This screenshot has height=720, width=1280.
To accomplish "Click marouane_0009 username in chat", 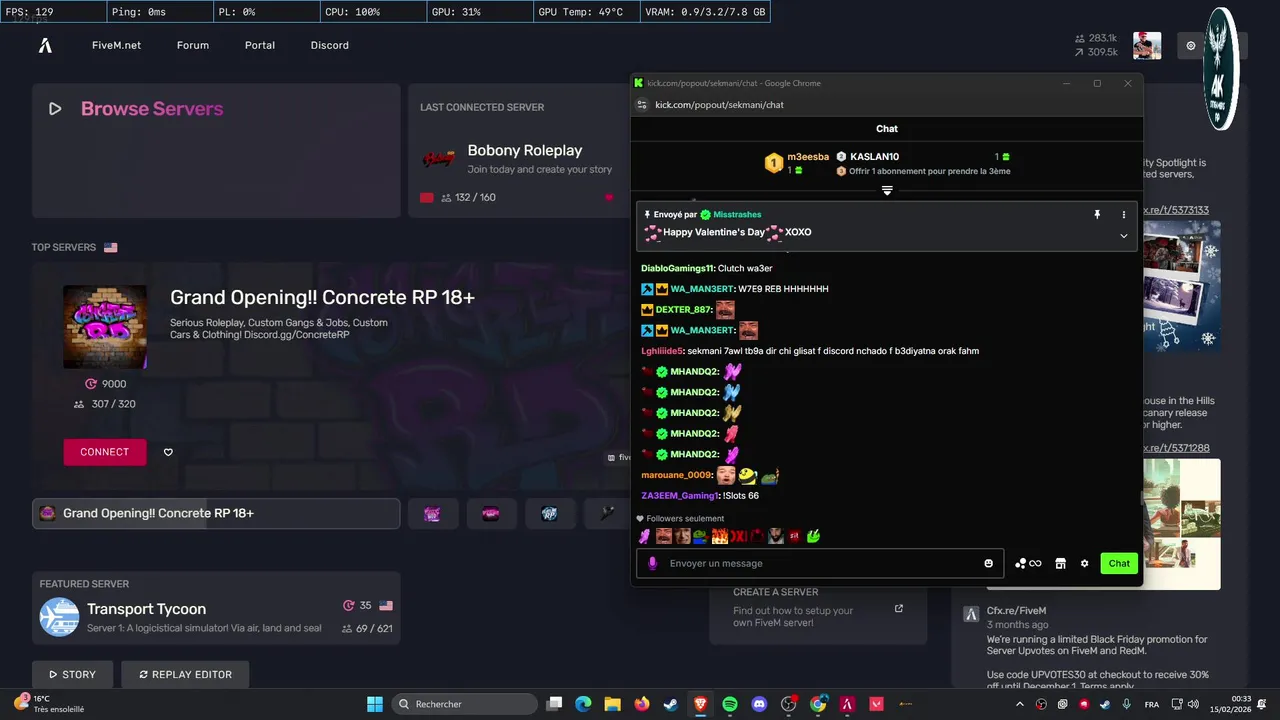I will pyautogui.click(x=676, y=475).
